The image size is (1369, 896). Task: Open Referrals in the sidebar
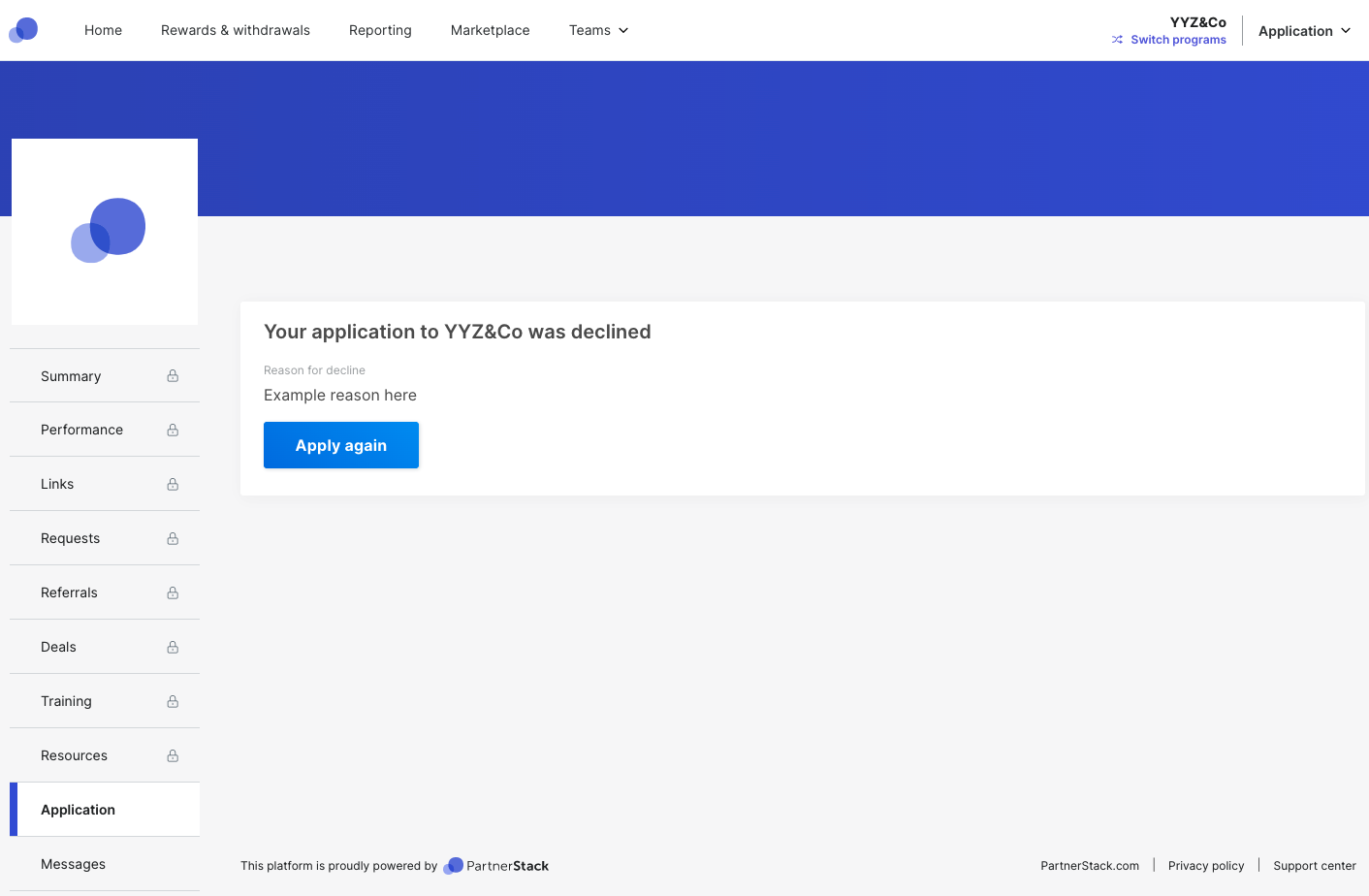pos(105,592)
